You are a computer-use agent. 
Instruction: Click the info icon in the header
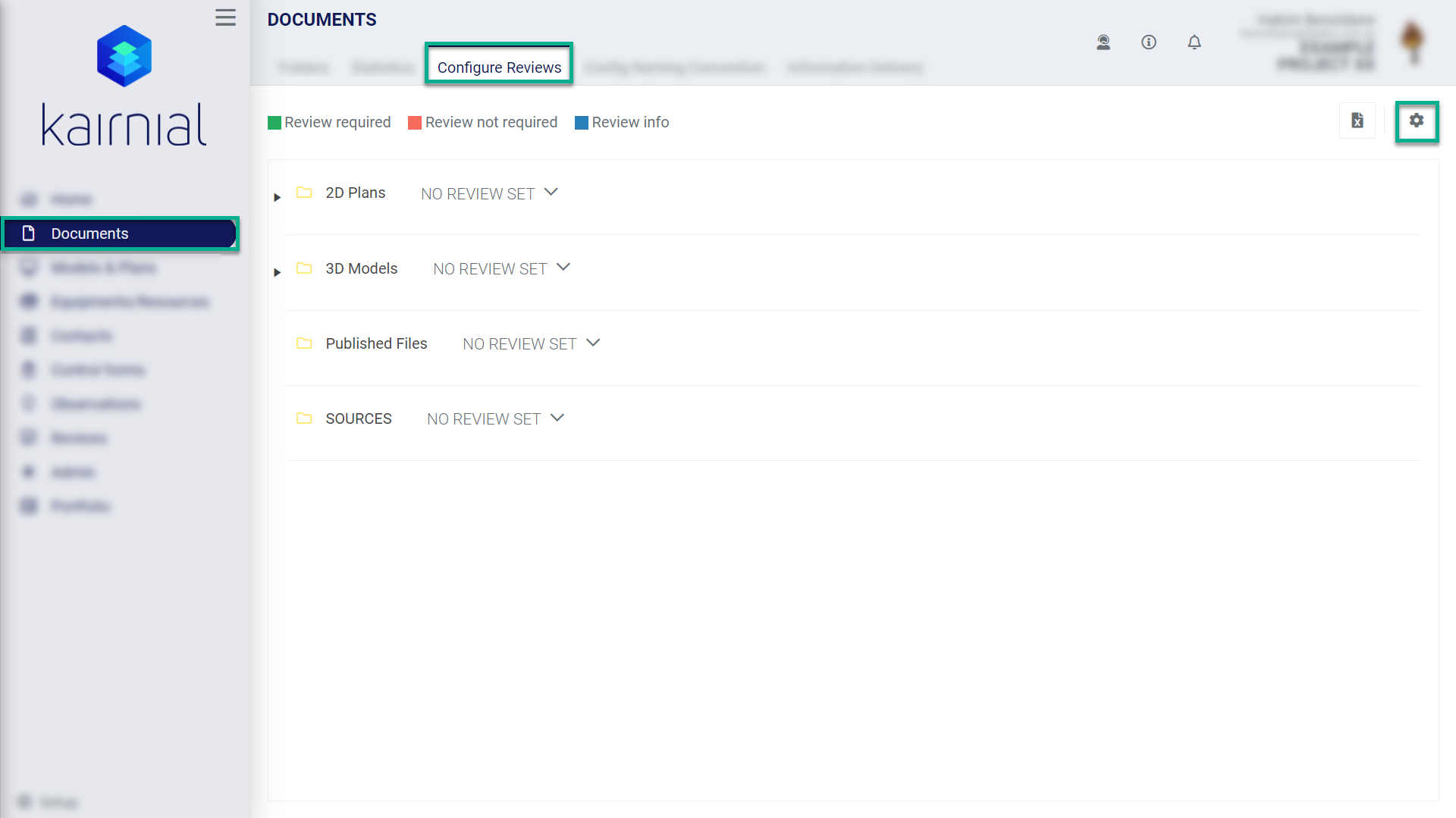click(1149, 42)
